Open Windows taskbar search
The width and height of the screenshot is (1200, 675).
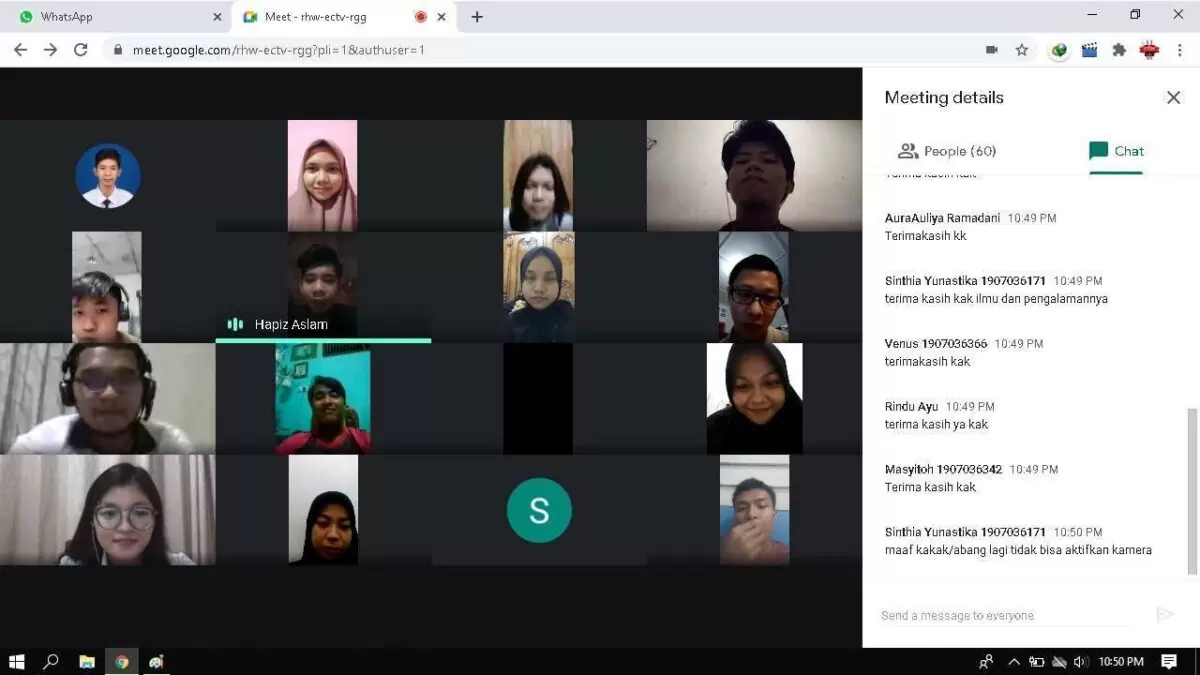click(x=51, y=661)
